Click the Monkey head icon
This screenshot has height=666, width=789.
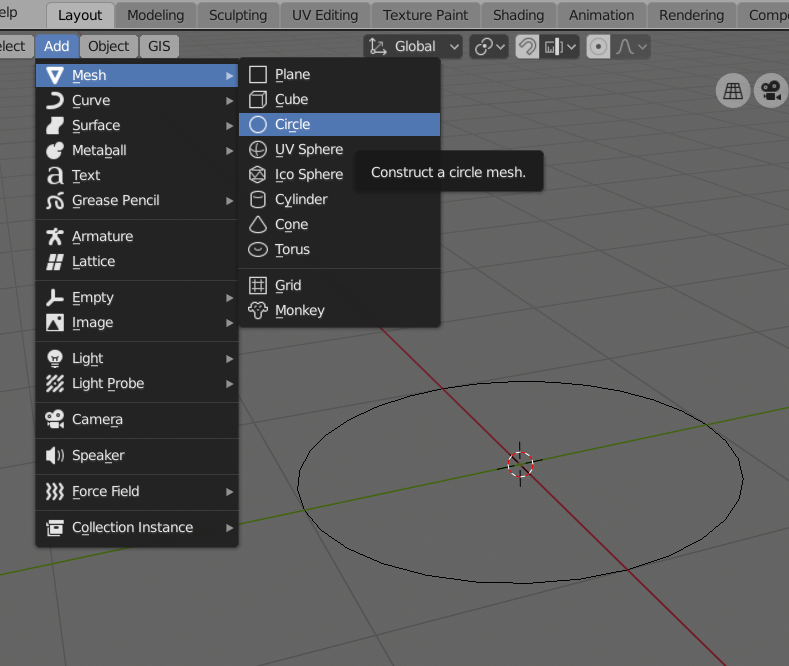coord(258,310)
